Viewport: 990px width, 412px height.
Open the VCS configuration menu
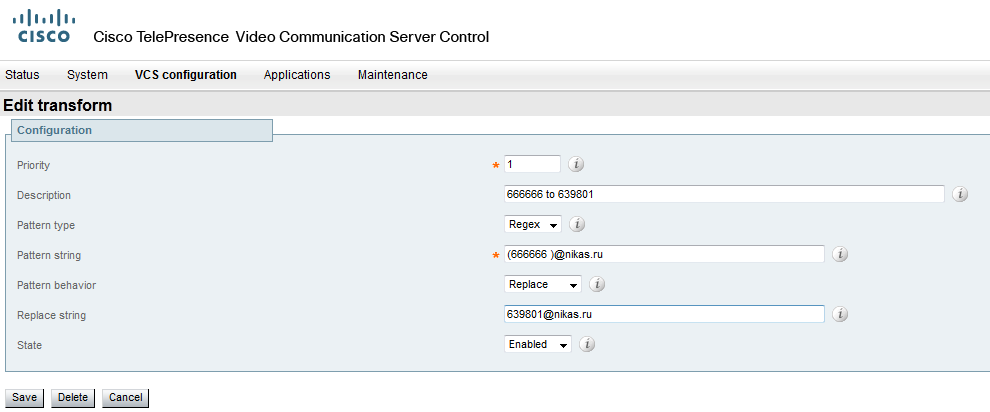point(185,75)
